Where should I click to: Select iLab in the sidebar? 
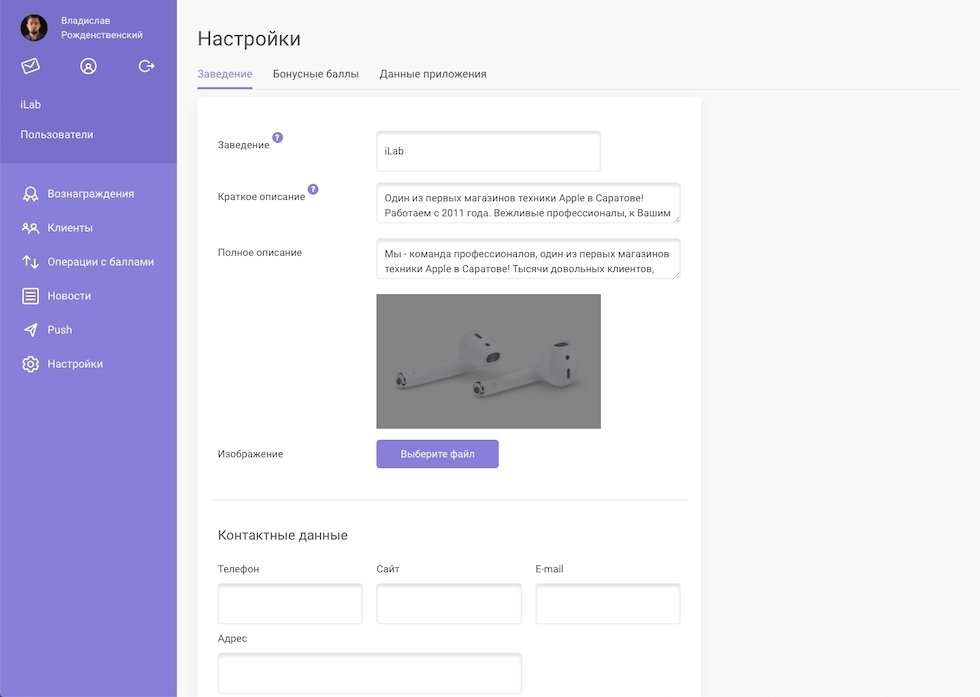point(31,104)
